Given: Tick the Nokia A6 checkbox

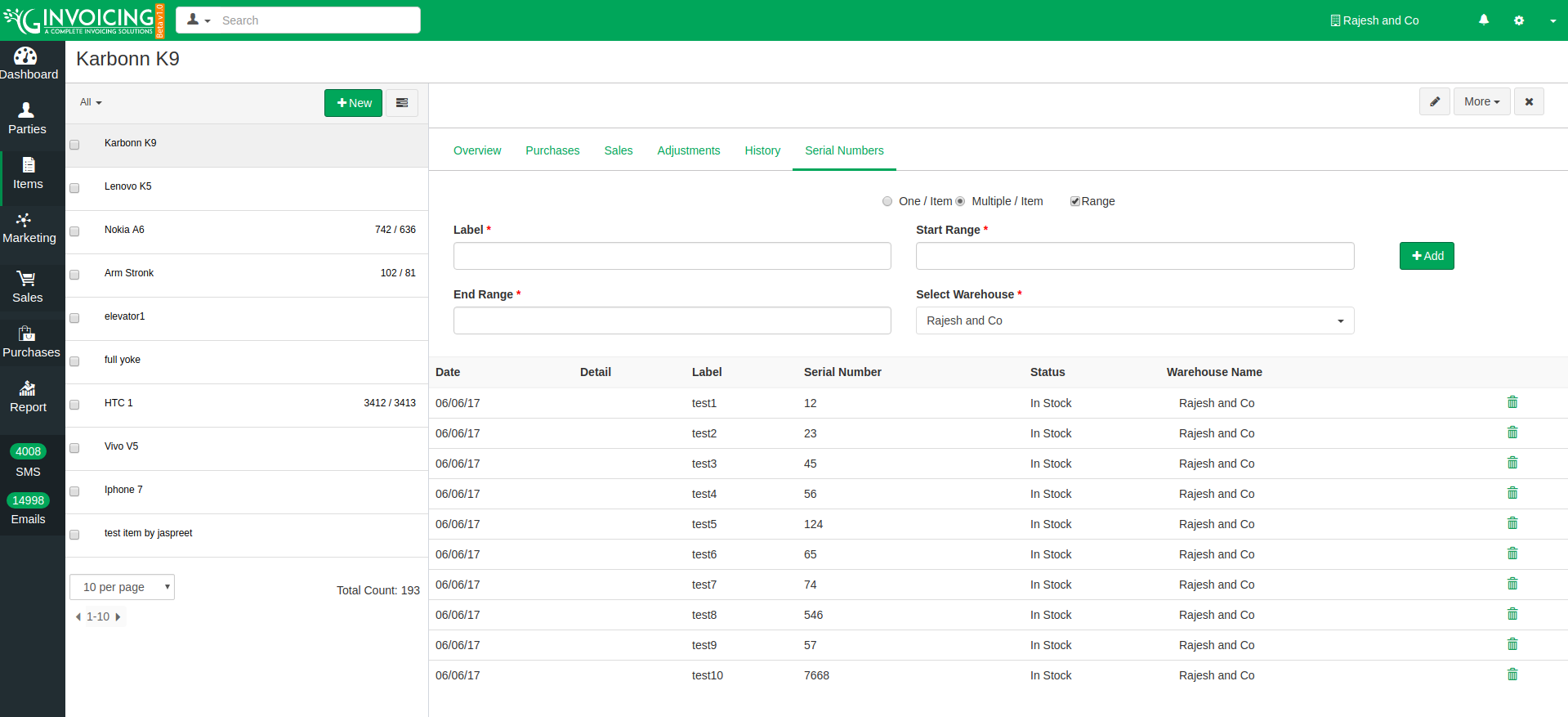Looking at the screenshot, I should click(74, 231).
